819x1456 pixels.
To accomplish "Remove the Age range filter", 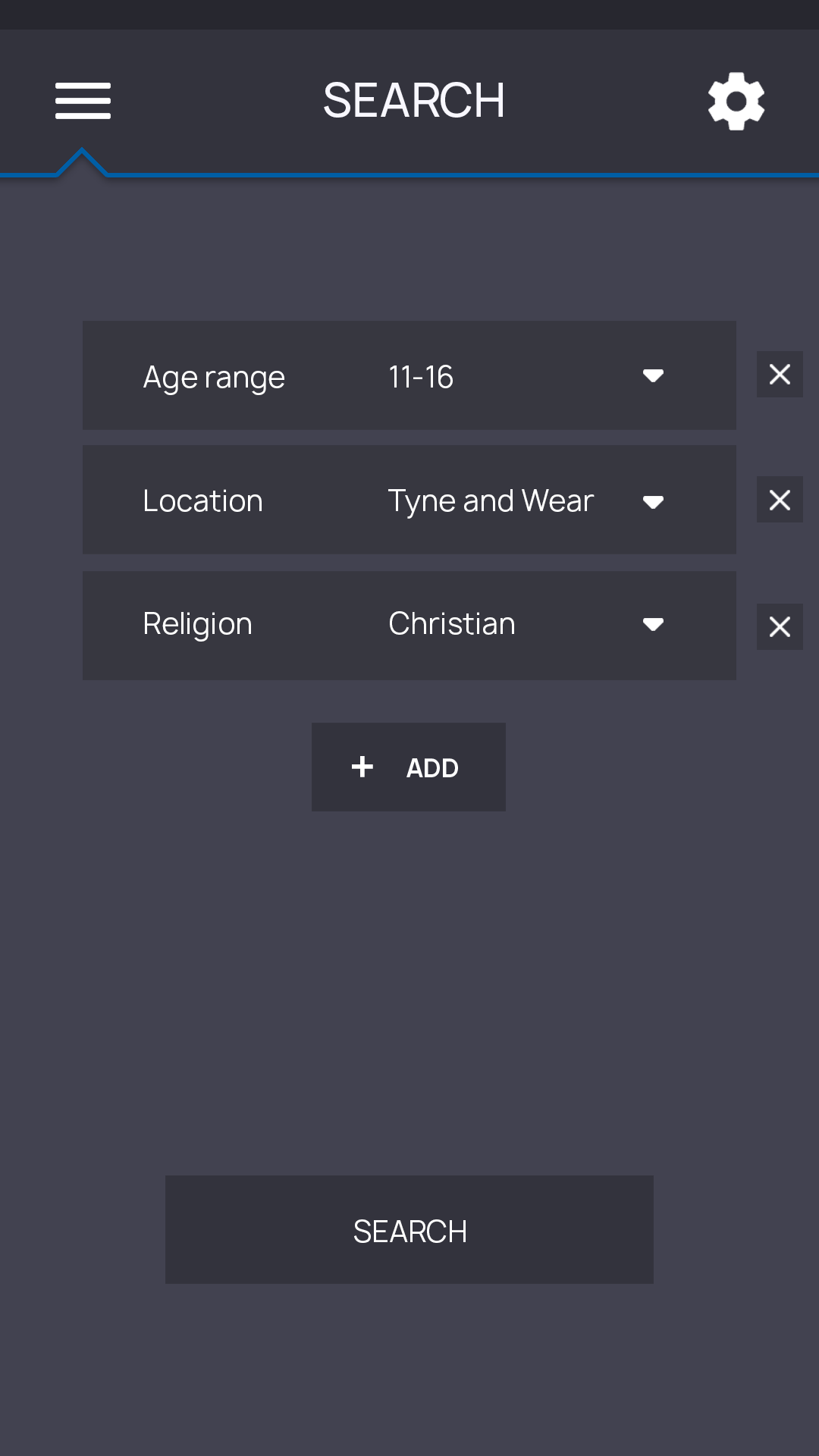I will pyautogui.click(x=780, y=374).
